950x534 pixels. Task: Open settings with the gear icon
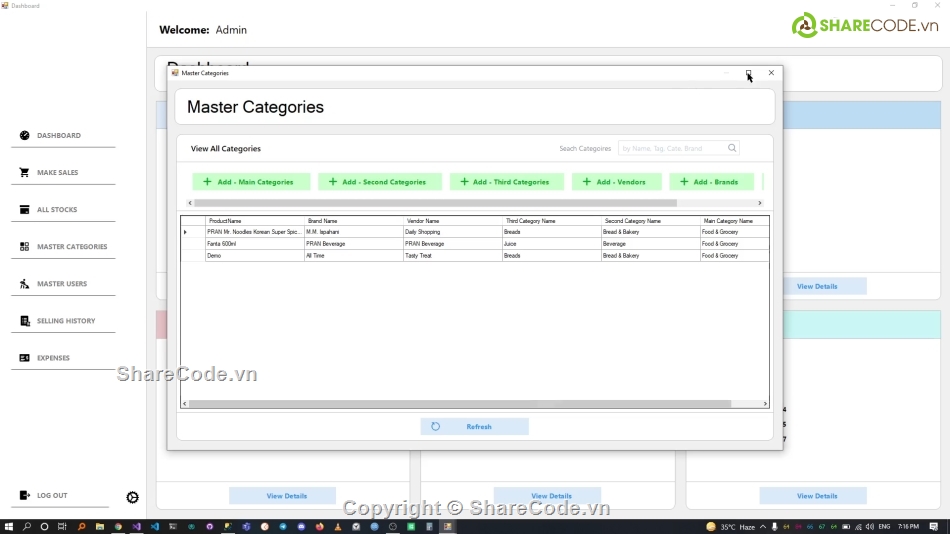tap(133, 498)
